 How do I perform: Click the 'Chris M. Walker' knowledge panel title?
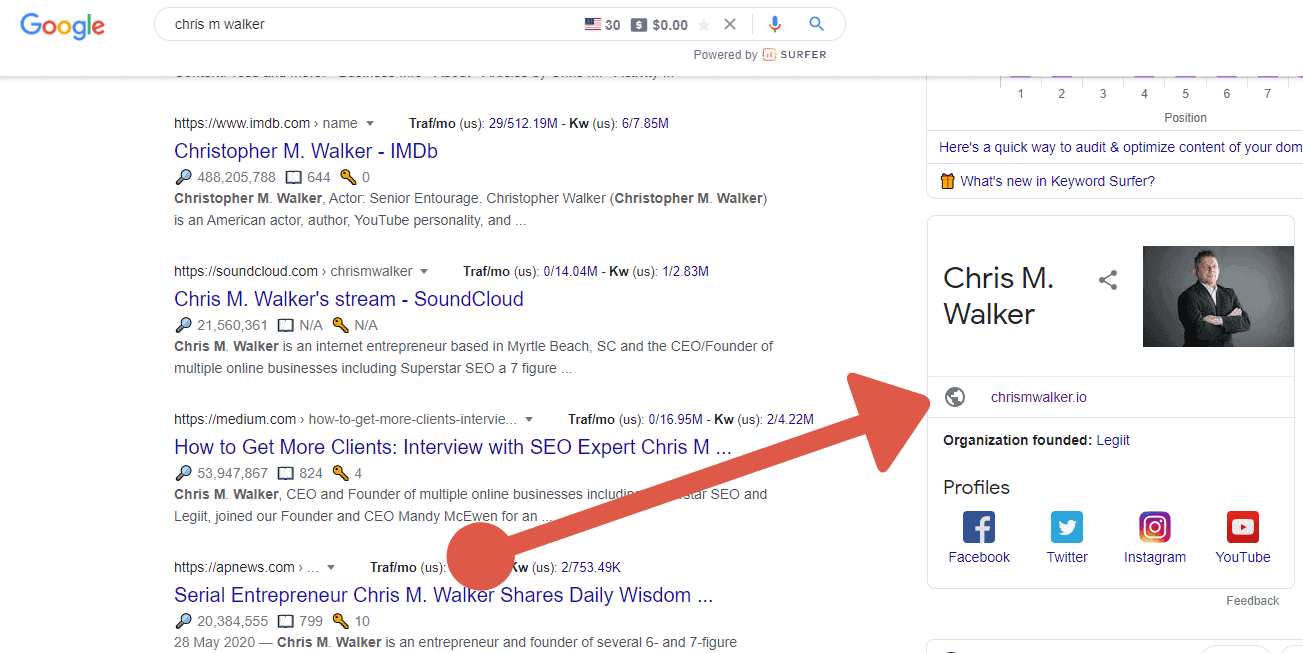(998, 296)
